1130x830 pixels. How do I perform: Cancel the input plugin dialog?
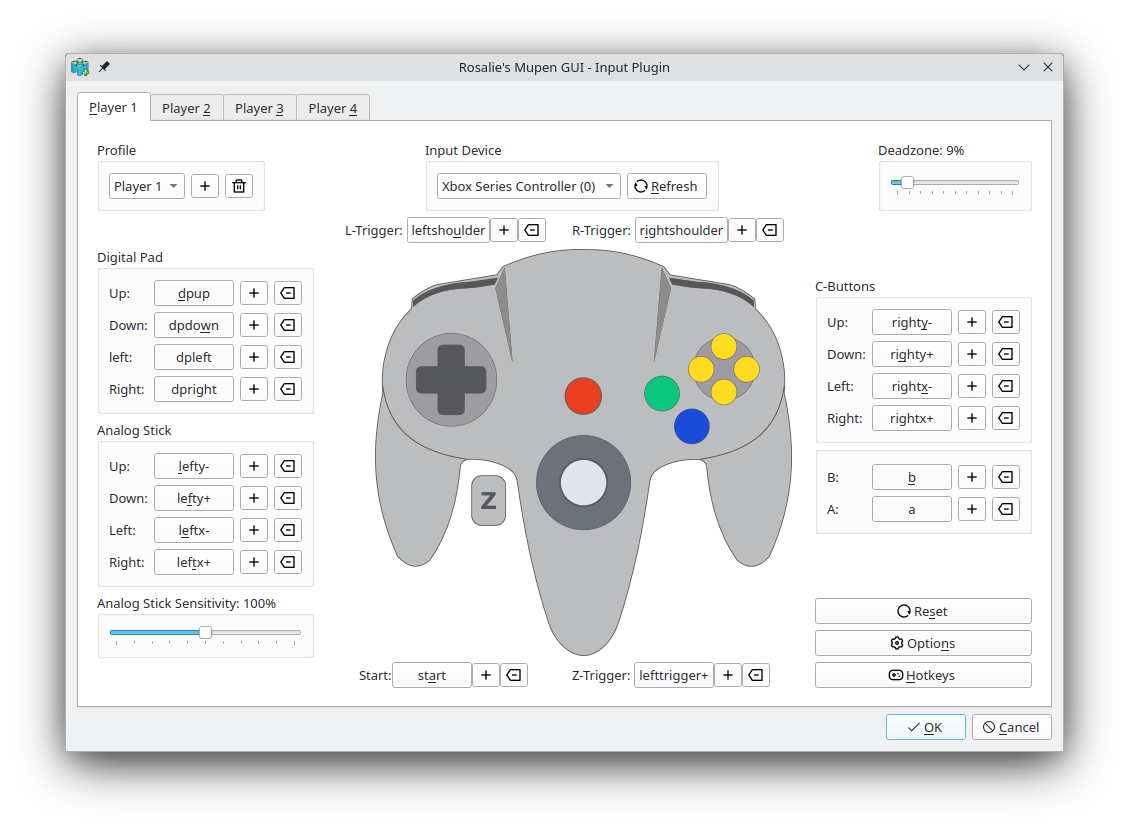[1012, 727]
